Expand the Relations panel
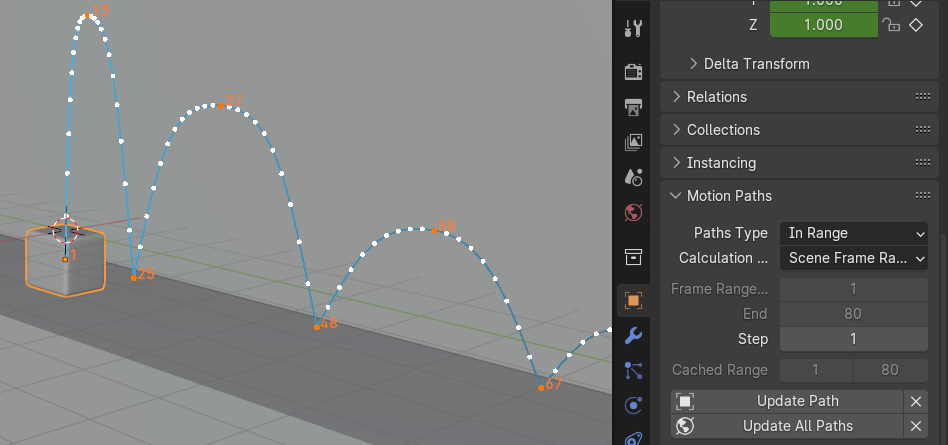The image size is (948, 445). pyautogui.click(x=716, y=97)
